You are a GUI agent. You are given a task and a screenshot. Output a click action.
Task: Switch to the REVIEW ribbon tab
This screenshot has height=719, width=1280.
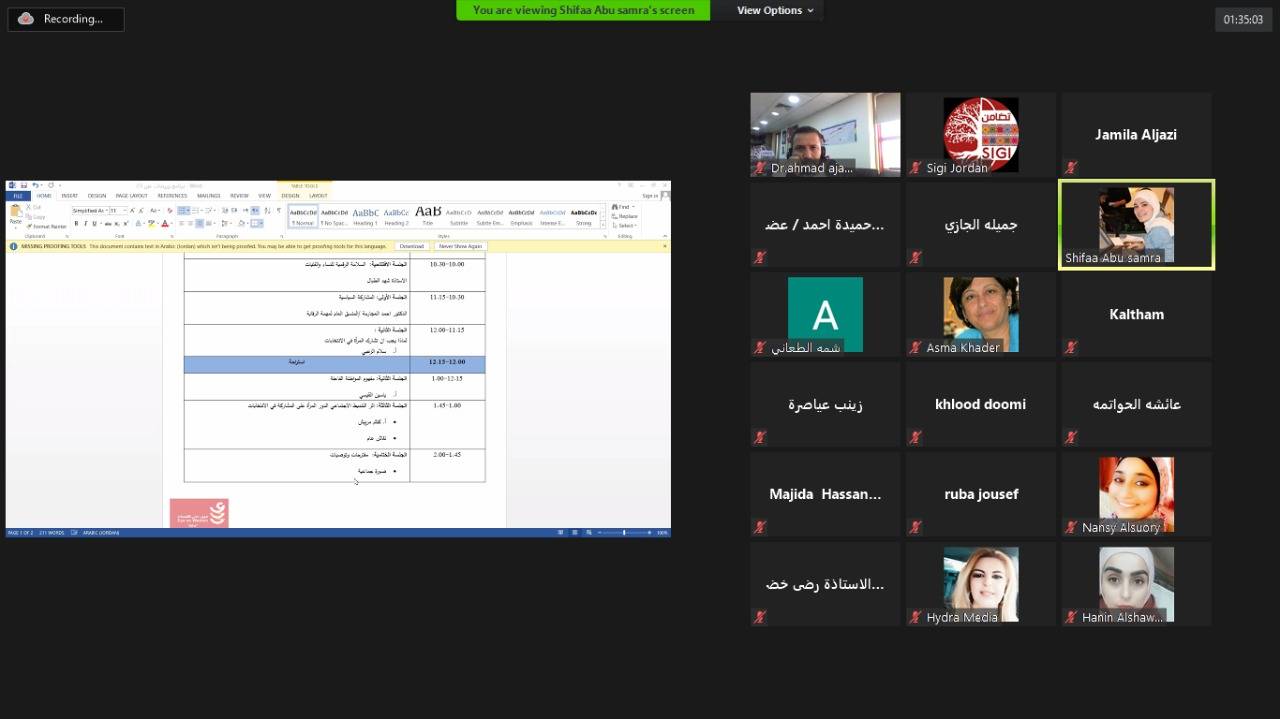tap(239, 196)
